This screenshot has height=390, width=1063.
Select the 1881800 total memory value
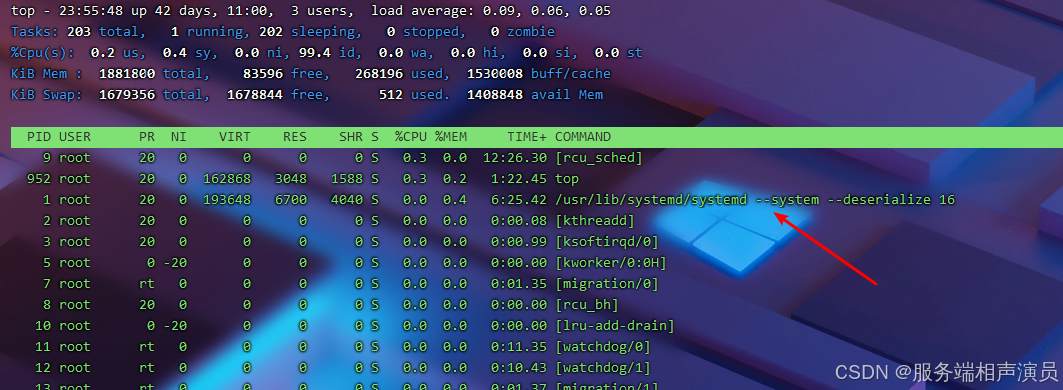point(127,74)
